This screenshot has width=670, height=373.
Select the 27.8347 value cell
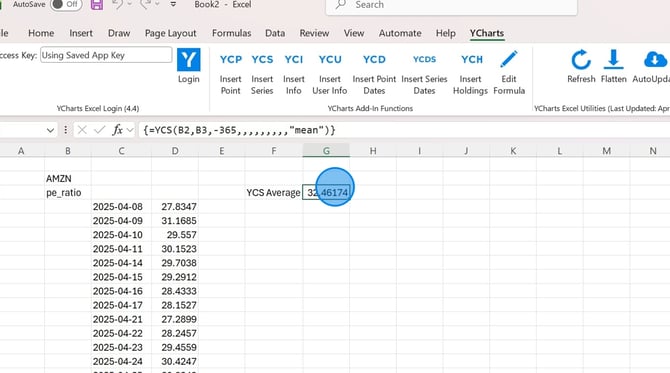[x=175, y=206]
